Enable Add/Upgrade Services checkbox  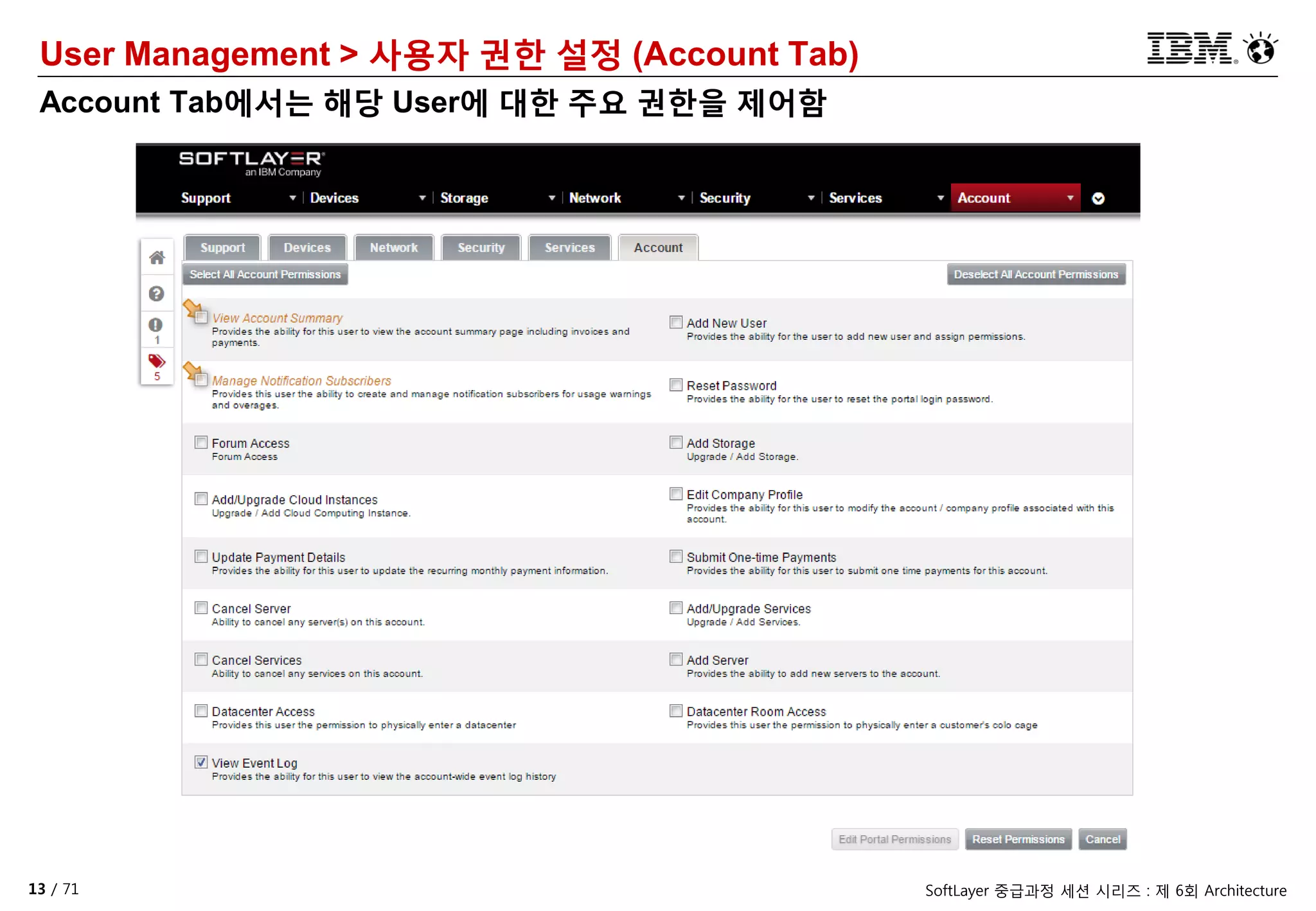(676, 608)
